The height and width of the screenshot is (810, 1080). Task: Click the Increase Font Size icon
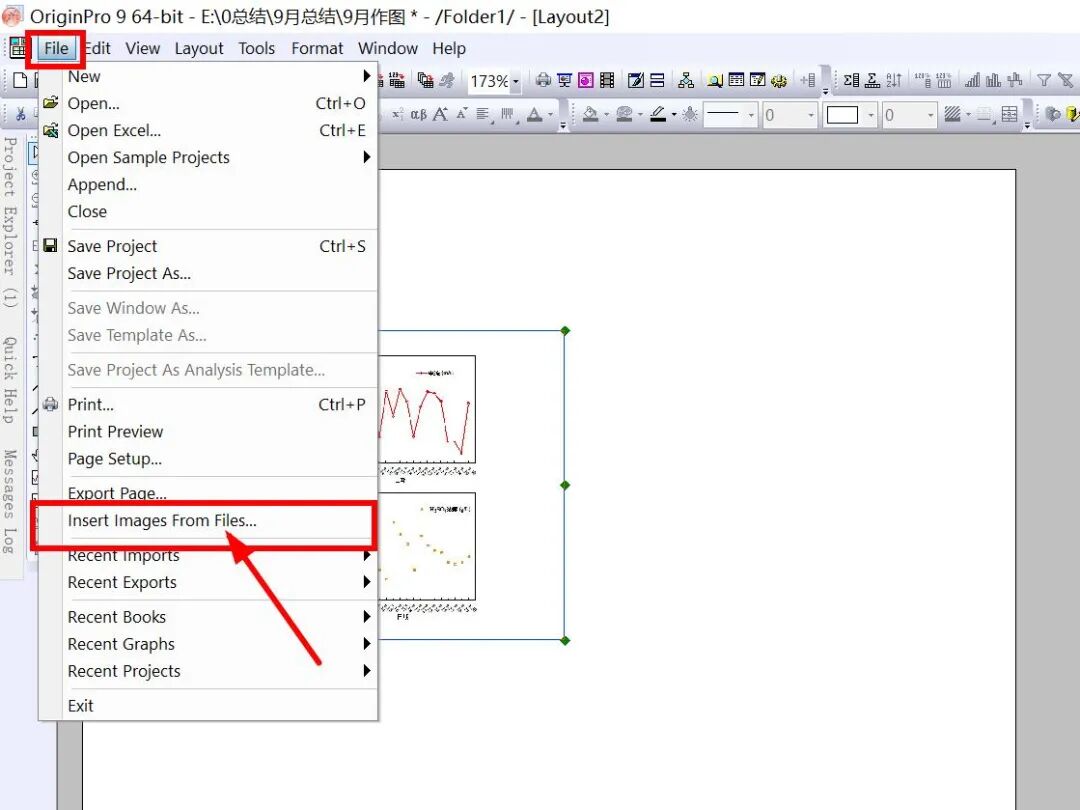440,114
